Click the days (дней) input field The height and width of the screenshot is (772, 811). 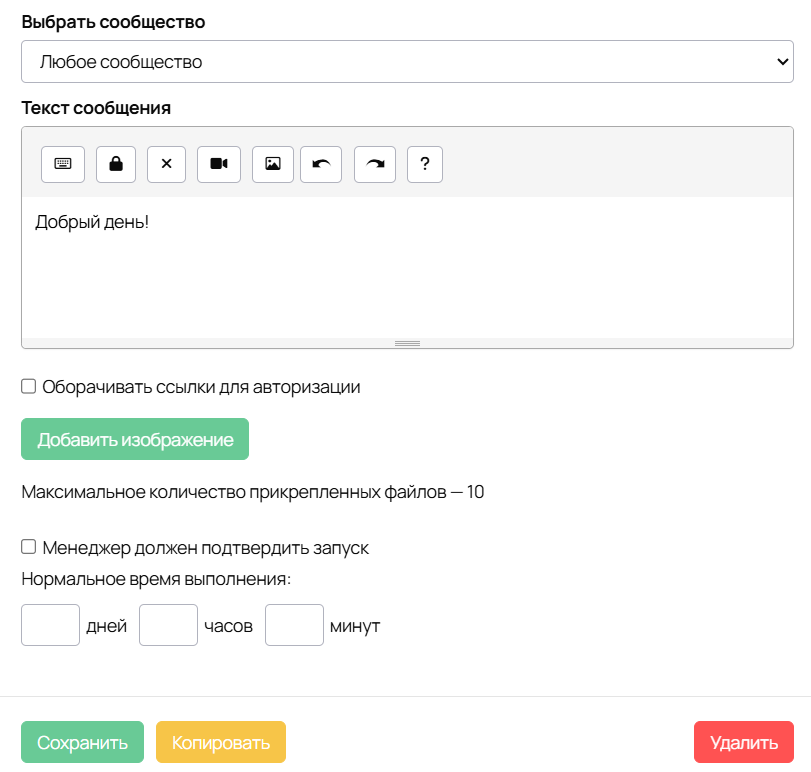pyautogui.click(x=50, y=626)
